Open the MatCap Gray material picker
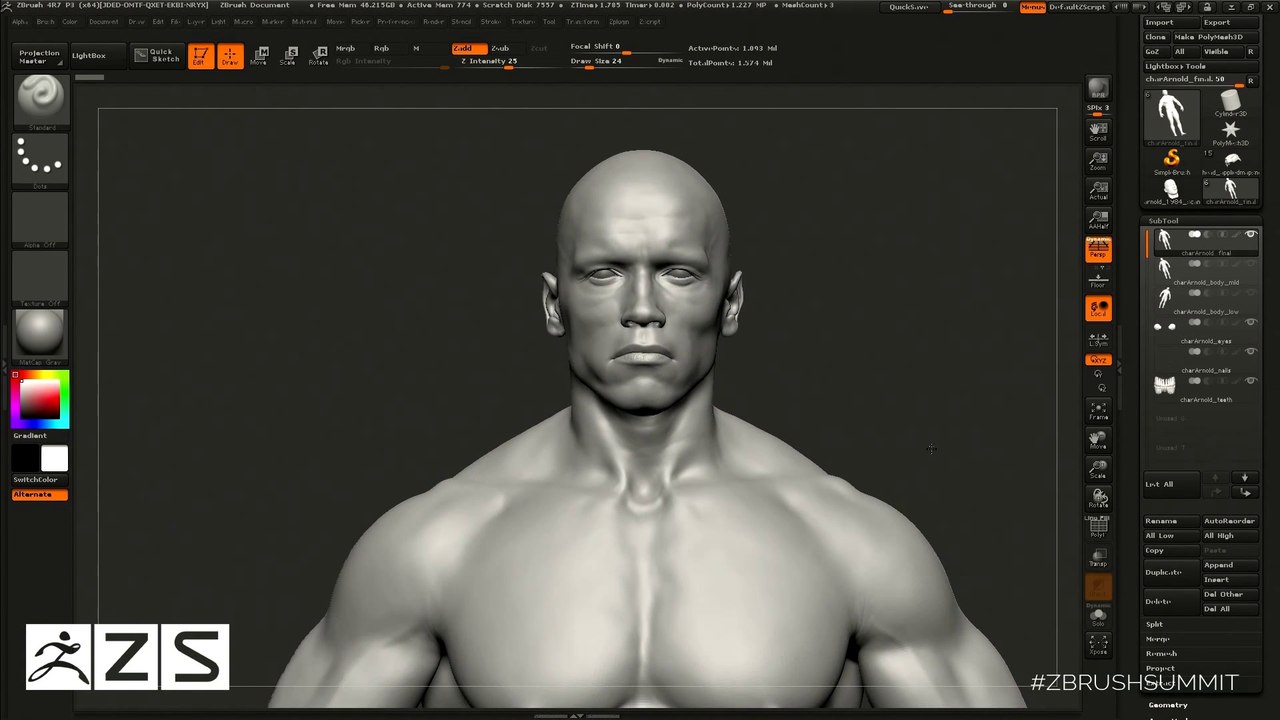 [41, 336]
